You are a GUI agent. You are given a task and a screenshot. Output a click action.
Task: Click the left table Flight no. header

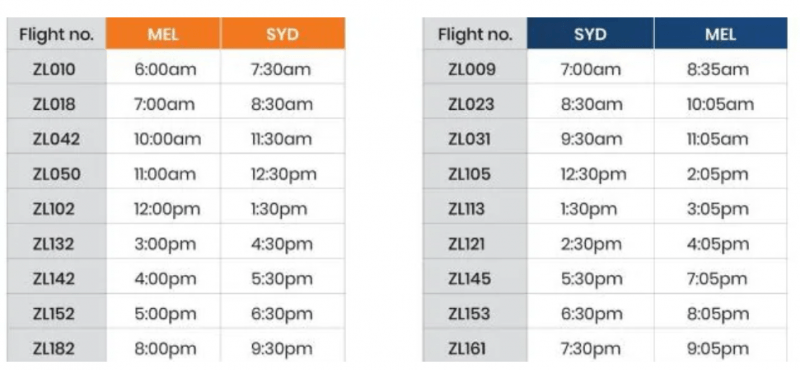(x=57, y=34)
